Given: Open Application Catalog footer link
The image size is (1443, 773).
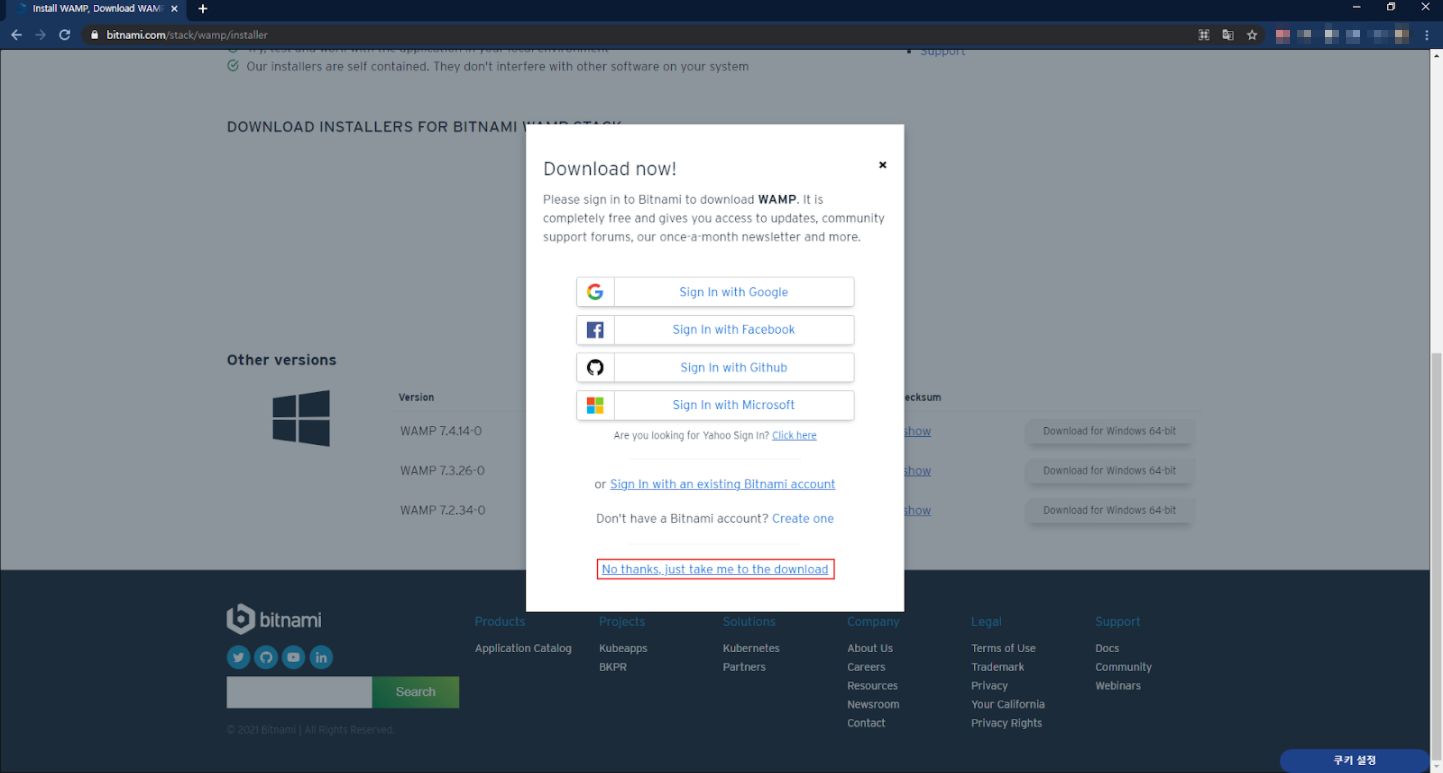Looking at the screenshot, I should (x=523, y=649).
